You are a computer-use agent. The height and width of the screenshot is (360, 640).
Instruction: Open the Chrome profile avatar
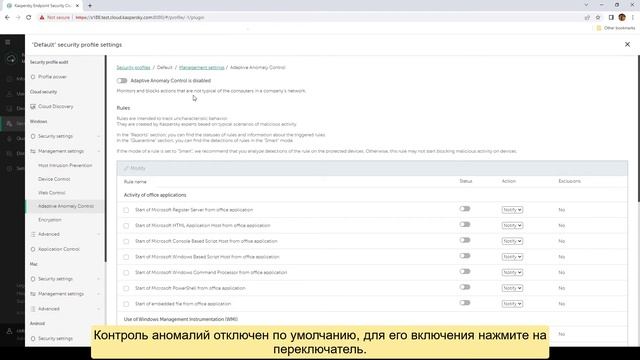(x=622, y=17)
